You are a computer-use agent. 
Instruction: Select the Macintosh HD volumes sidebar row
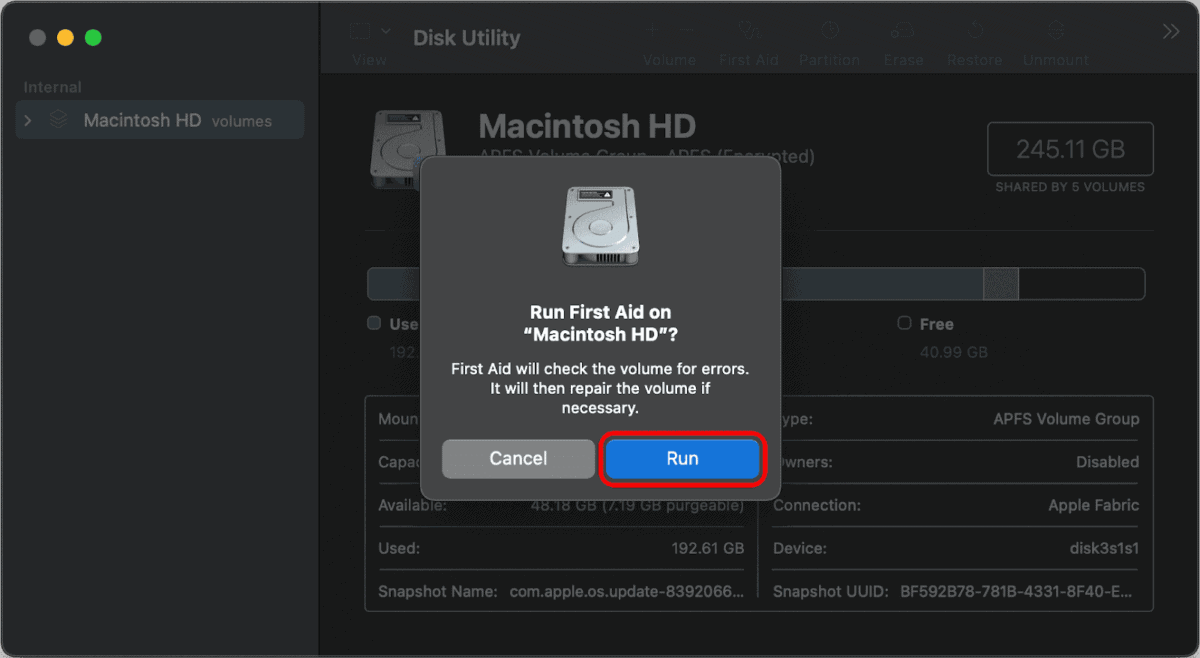click(160, 120)
